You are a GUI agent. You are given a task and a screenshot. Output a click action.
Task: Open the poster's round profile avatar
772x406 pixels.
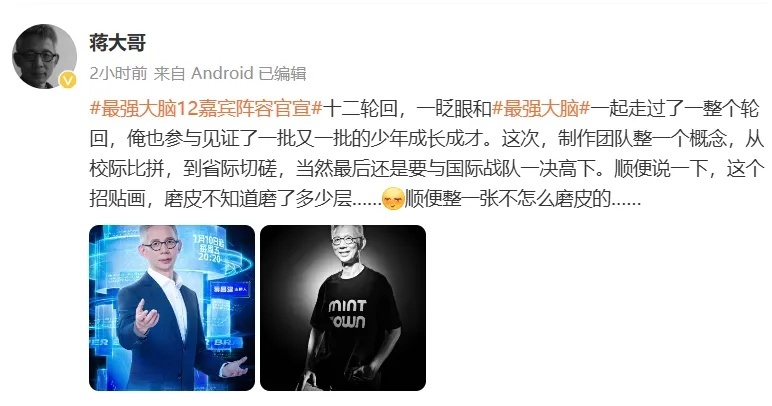coord(44,56)
